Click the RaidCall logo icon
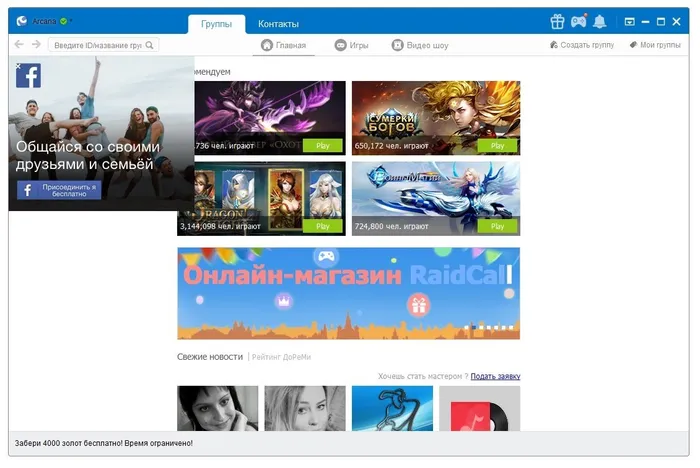Image resolution: width=700 pixels, height=468 pixels. (x=22, y=21)
